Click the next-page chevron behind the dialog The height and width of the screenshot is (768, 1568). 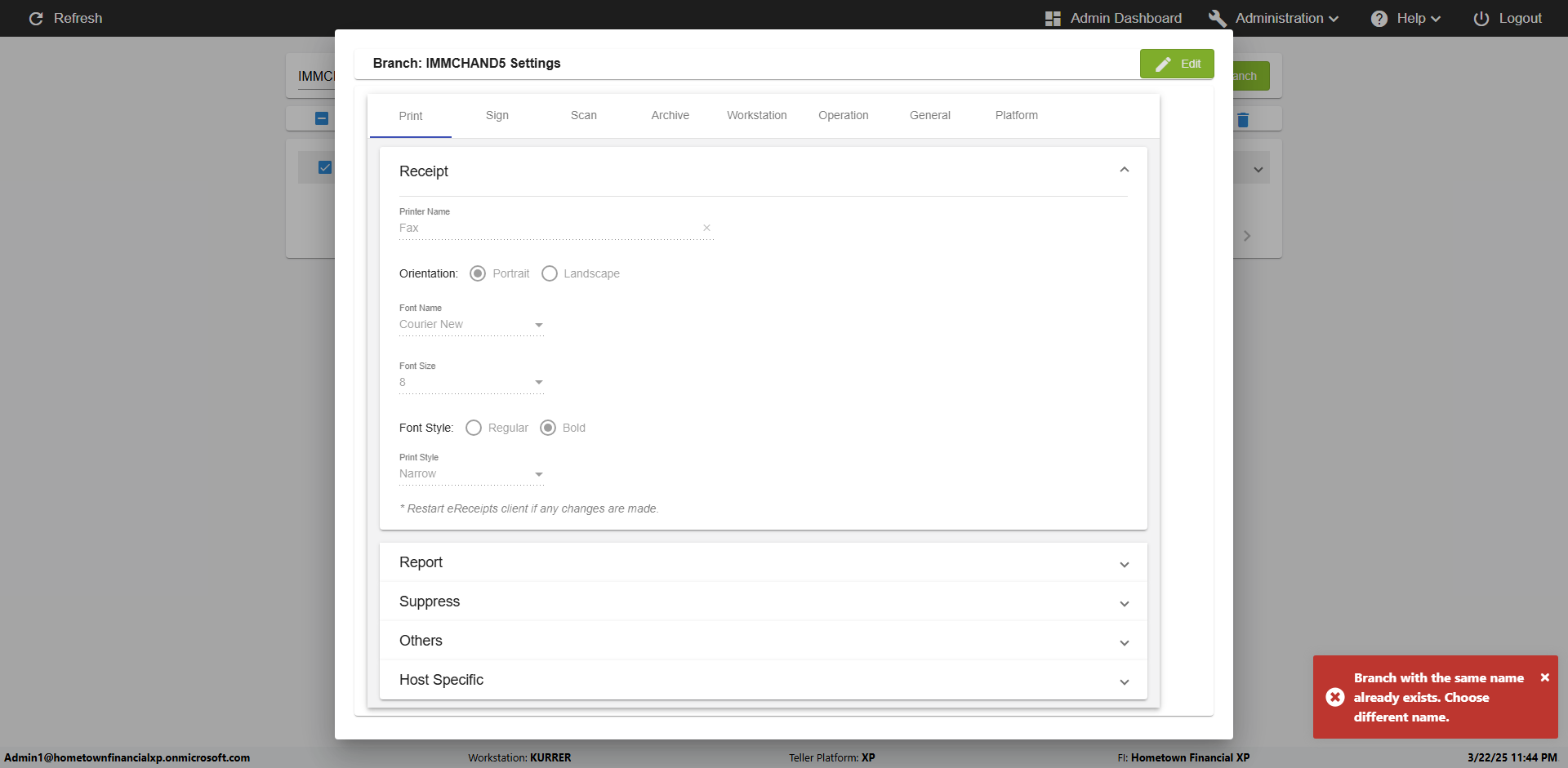pyautogui.click(x=1247, y=236)
